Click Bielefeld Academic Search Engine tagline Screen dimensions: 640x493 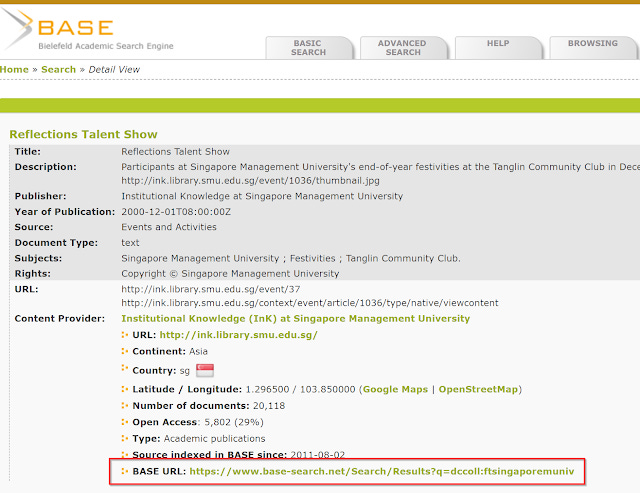tap(106, 46)
